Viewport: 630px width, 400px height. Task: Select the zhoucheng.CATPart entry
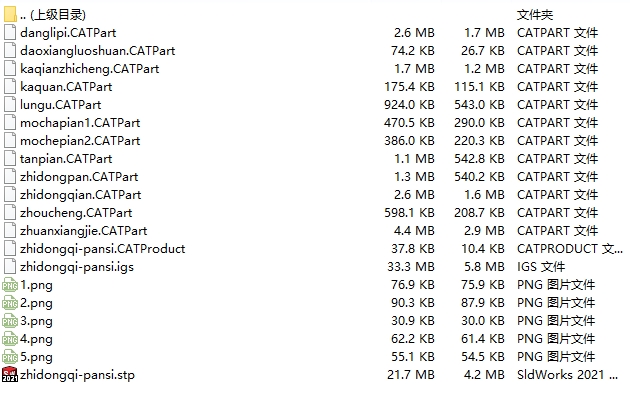coord(76,212)
